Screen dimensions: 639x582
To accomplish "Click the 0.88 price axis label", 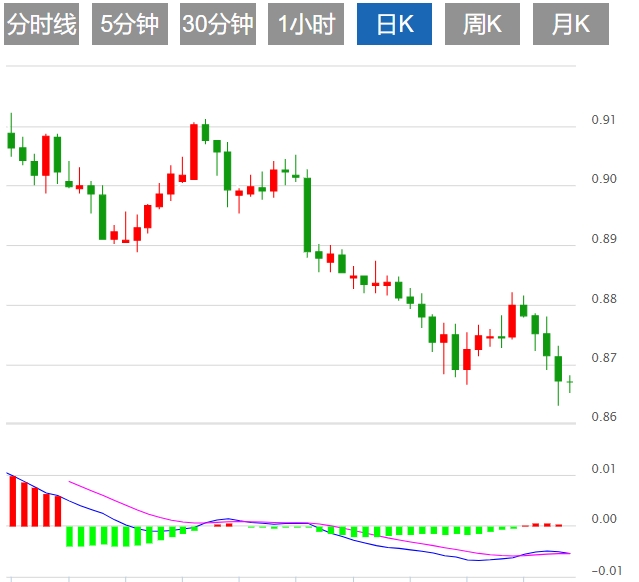I will coord(604,299).
